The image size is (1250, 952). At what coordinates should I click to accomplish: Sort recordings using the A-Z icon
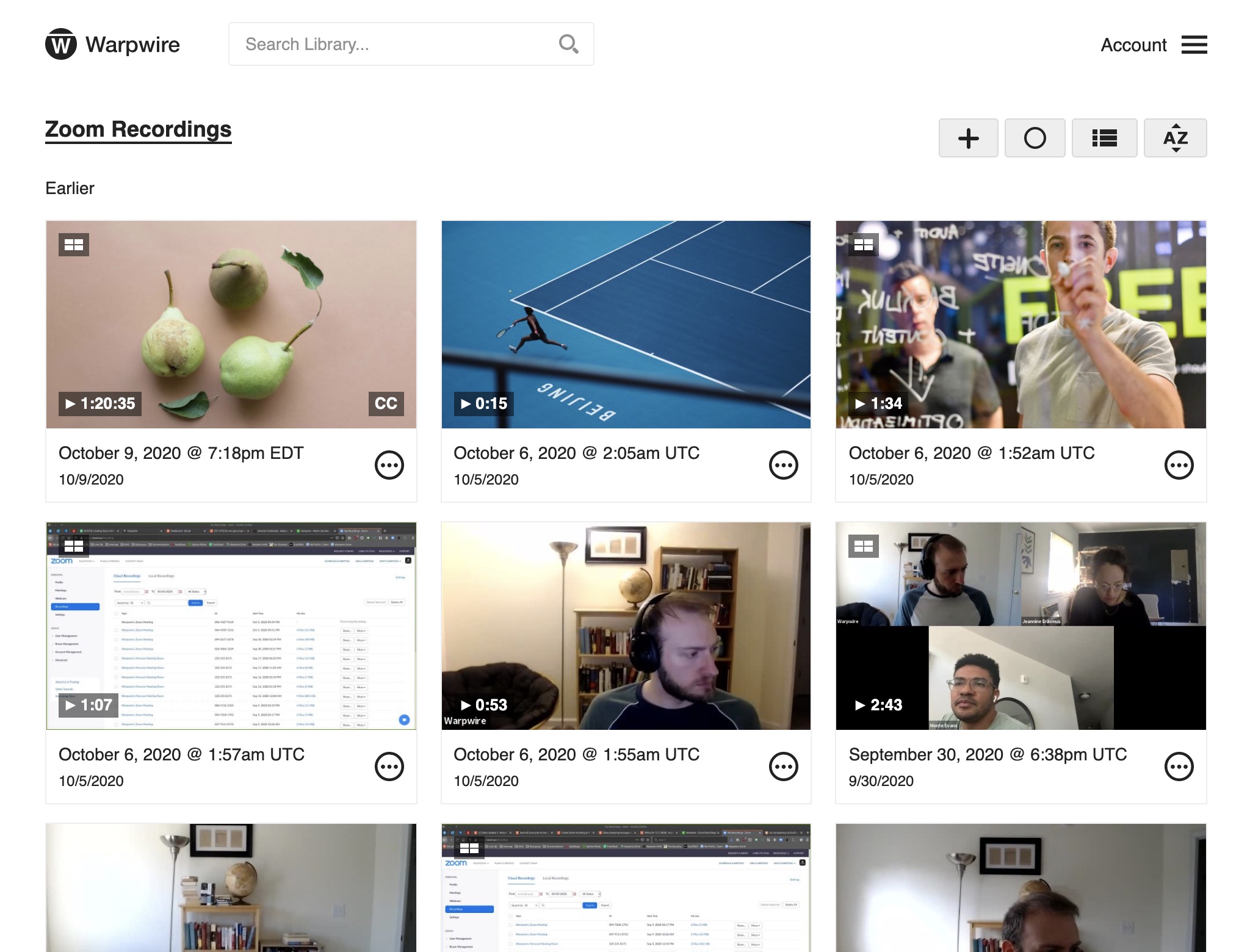pyautogui.click(x=1175, y=138)
